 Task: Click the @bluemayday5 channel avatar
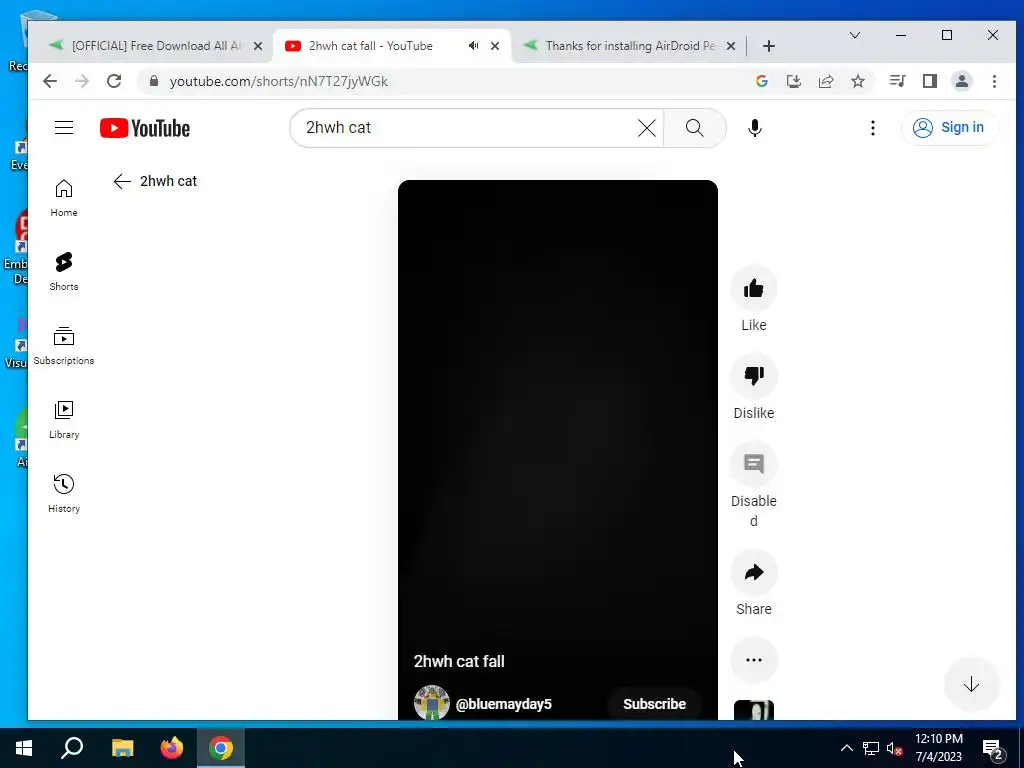pos(432,703)
